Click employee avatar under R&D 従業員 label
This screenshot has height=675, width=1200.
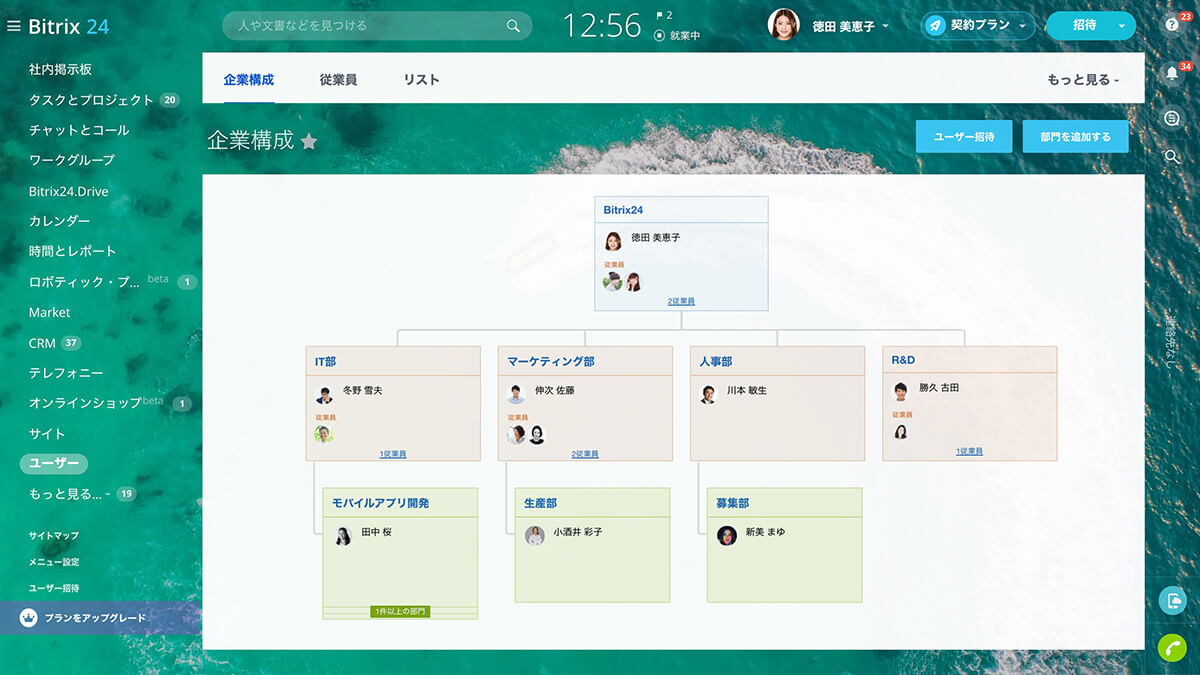(900, 432)
